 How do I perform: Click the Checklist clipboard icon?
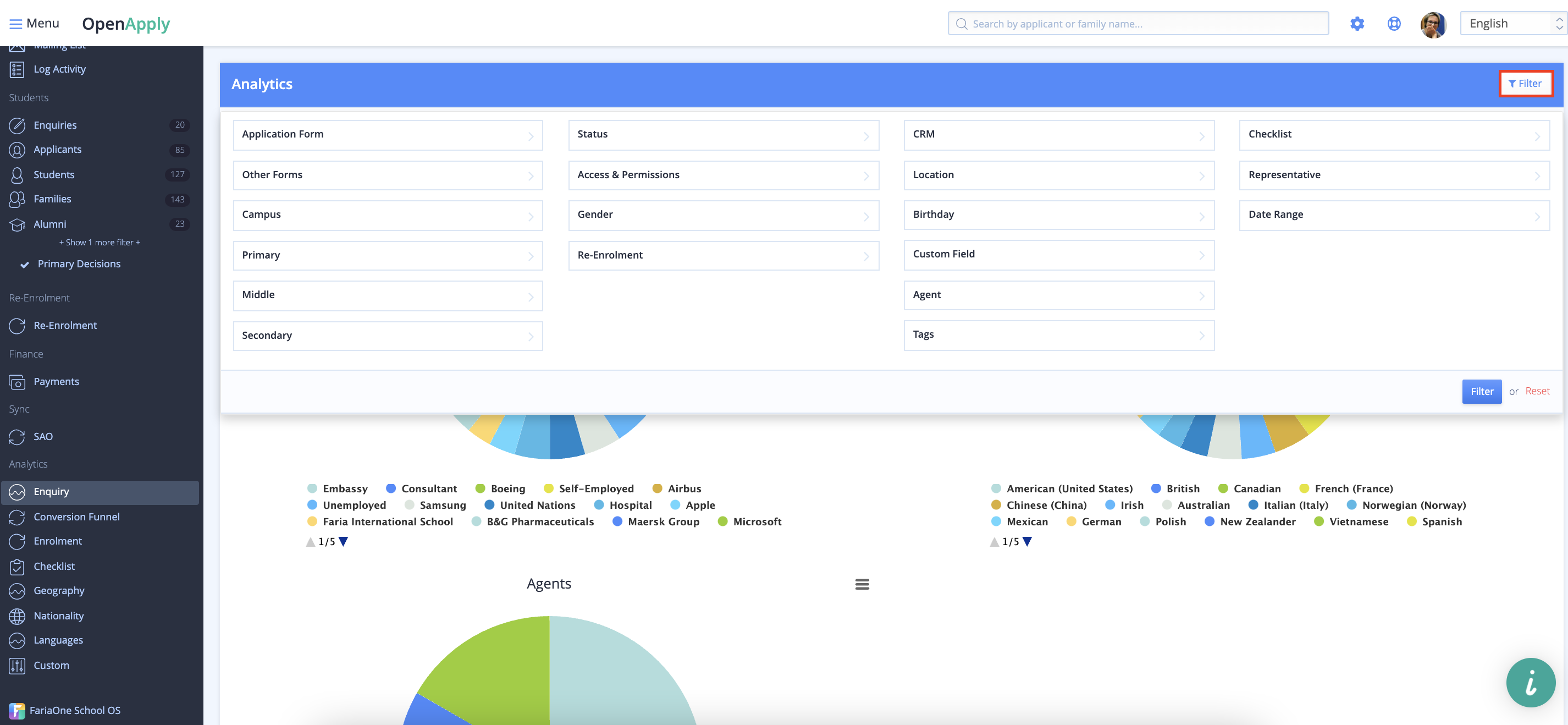(x=17, y=567)
